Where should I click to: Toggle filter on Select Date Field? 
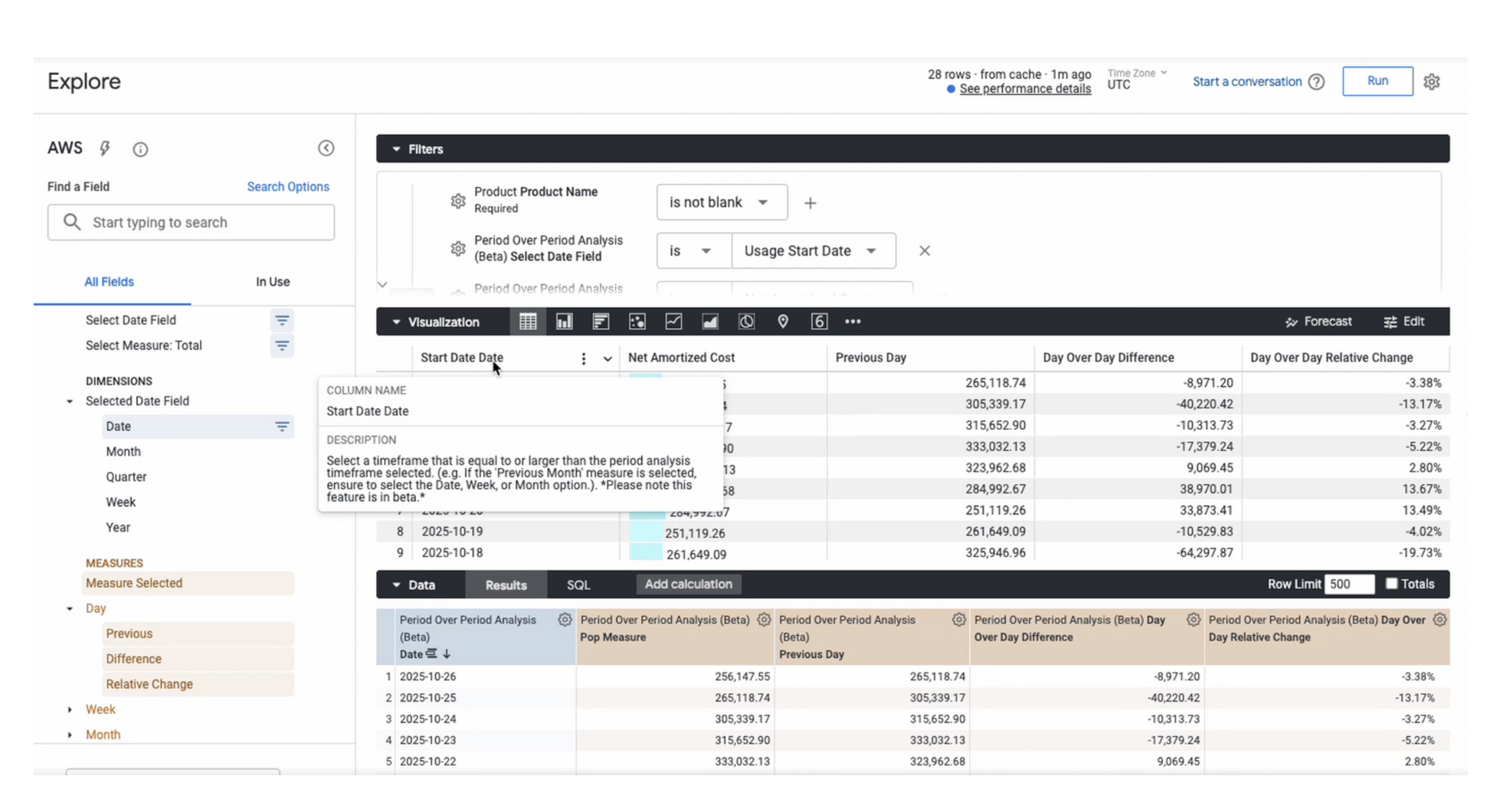click(282, 320)
